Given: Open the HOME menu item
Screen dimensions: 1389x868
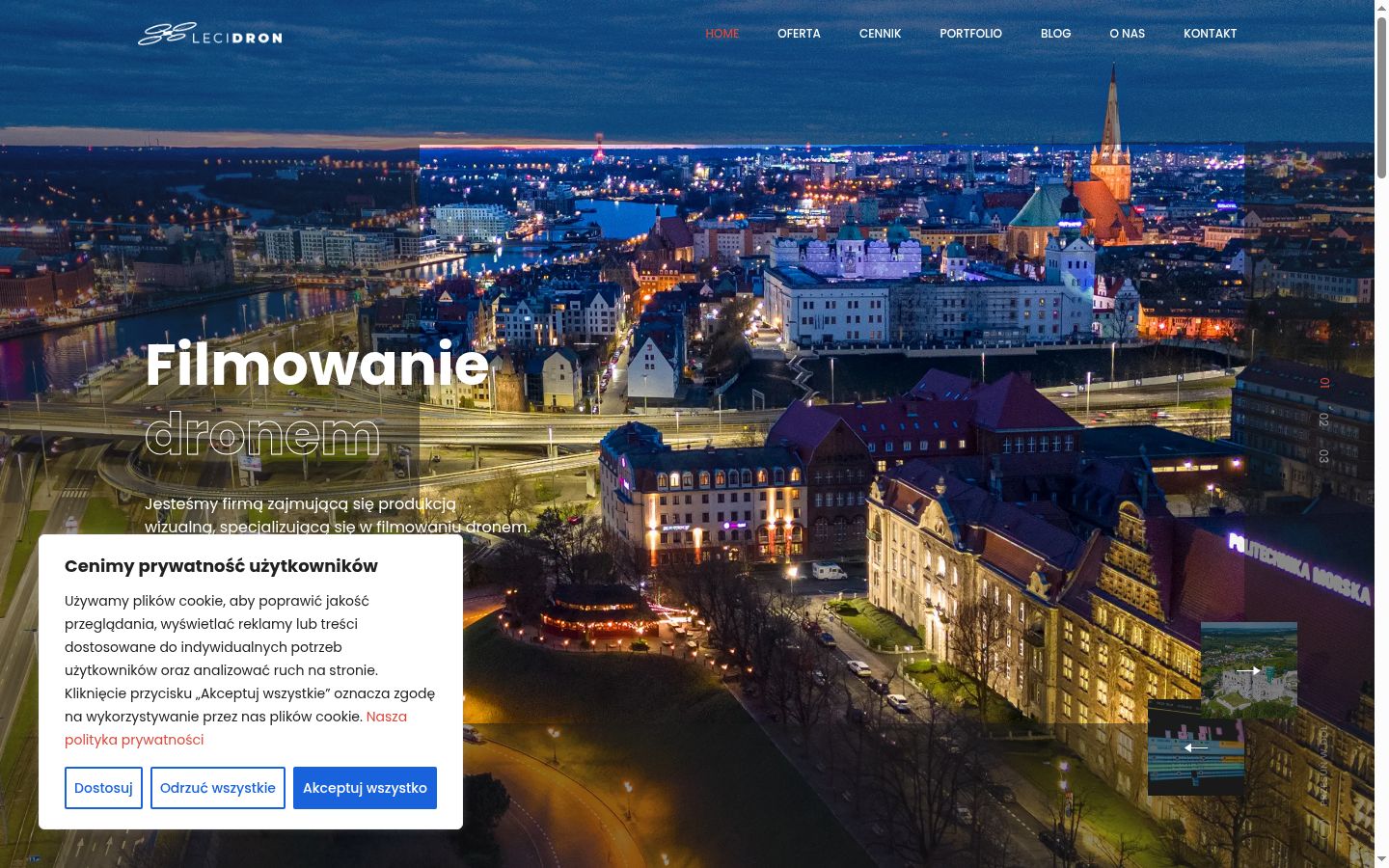Looking at the screenshot, I should tap(722, 34).
